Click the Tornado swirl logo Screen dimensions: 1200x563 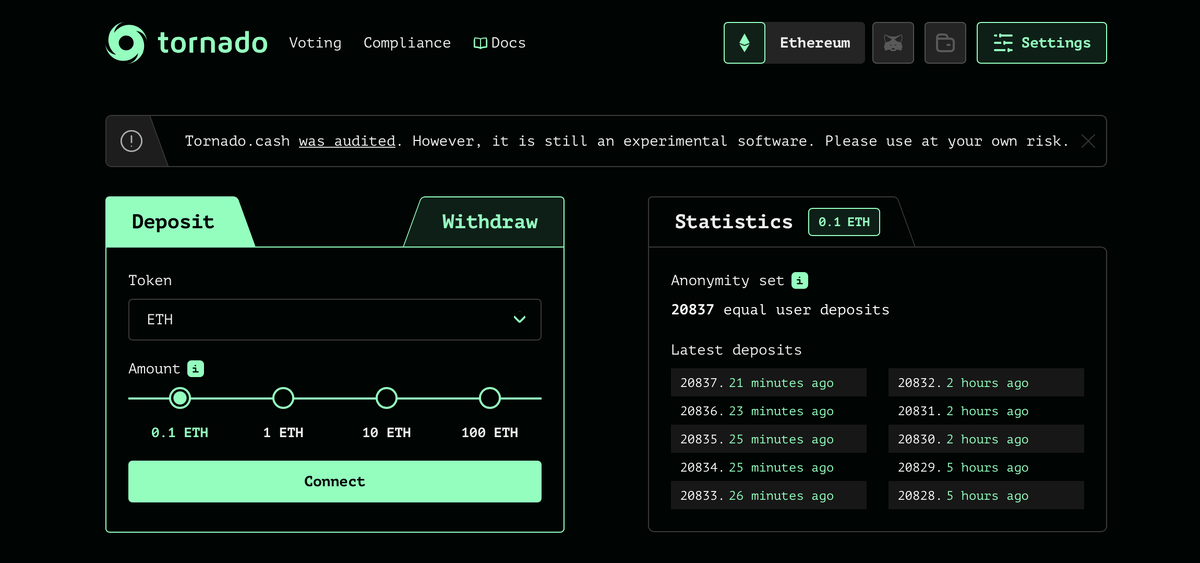126,43
